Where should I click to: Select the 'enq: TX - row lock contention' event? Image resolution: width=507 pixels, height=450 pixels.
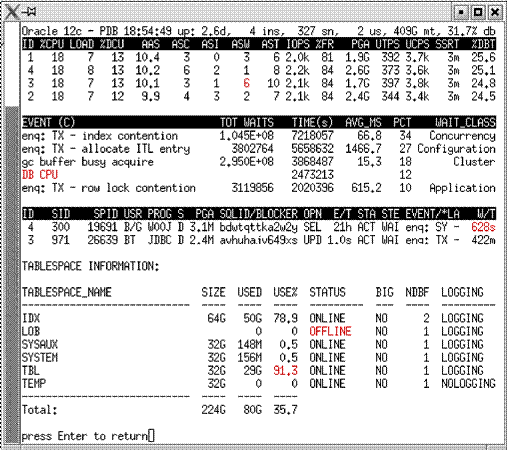(x=109, y=188)
